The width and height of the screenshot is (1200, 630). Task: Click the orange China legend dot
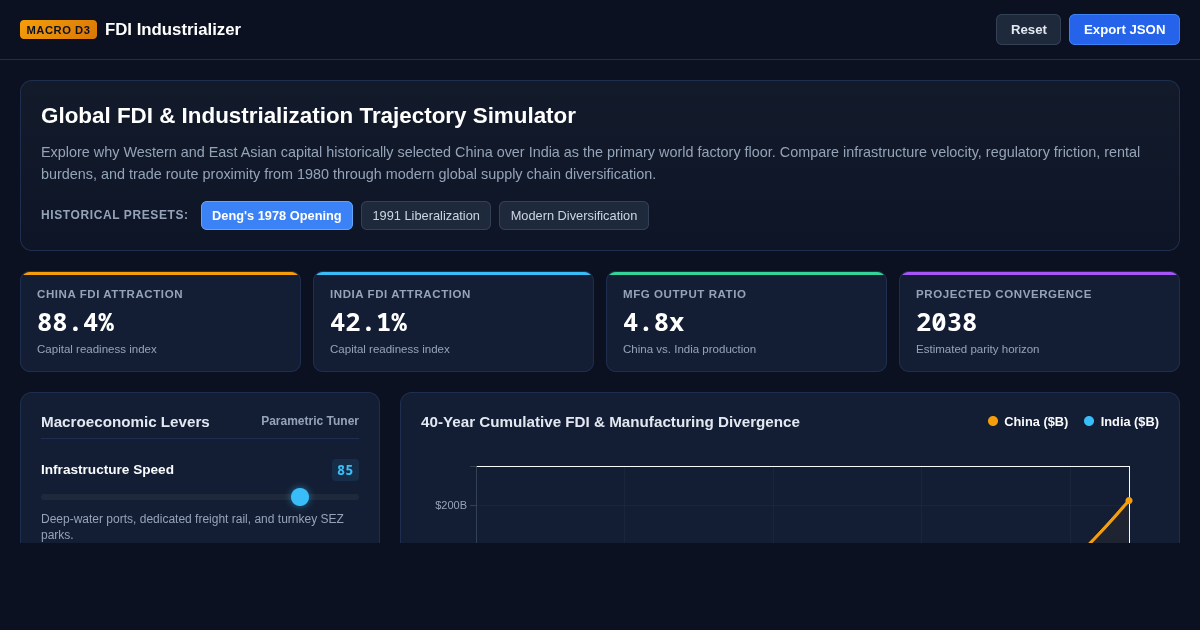[x=993, y=421]
